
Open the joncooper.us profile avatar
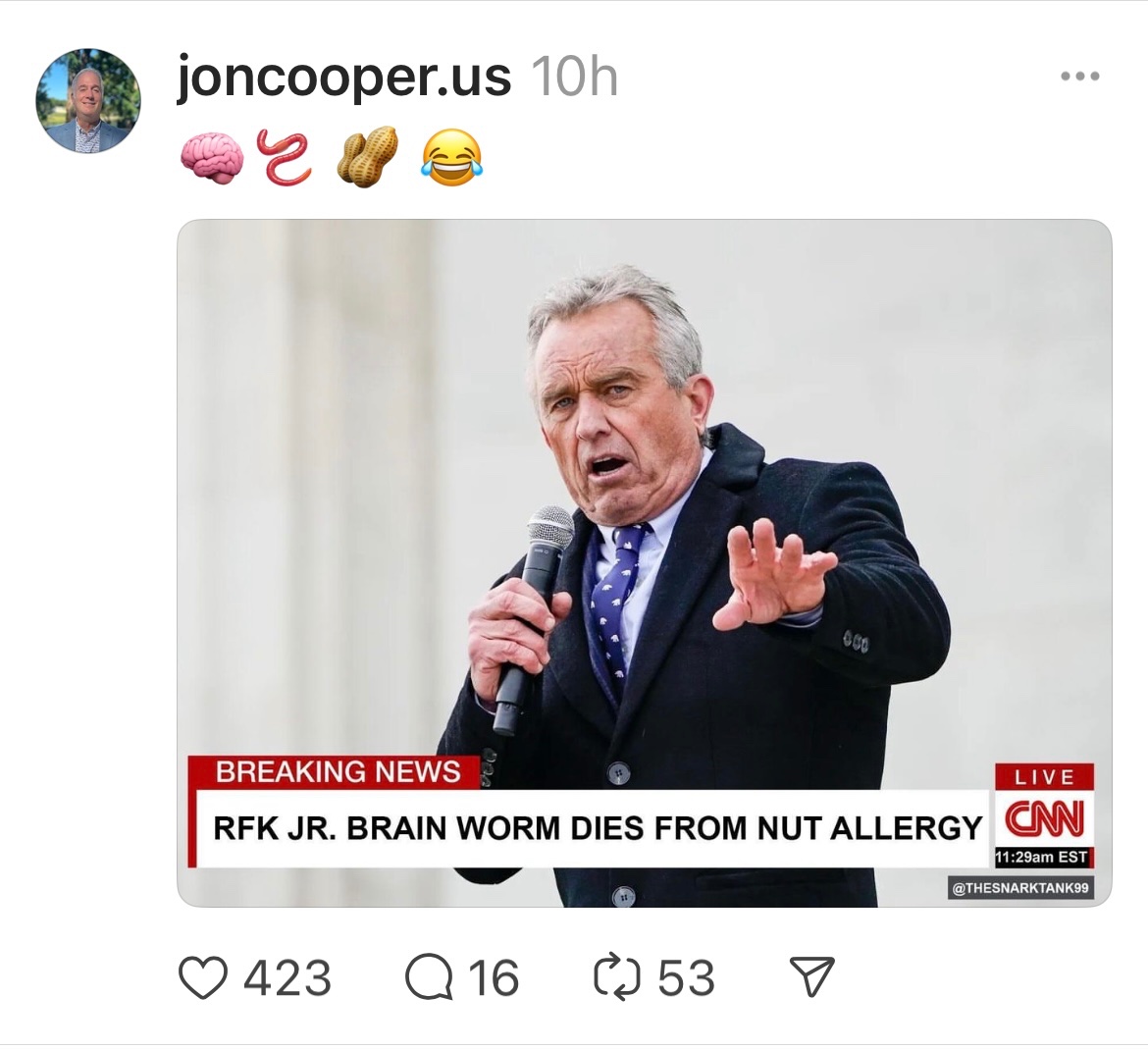point(88,100)
